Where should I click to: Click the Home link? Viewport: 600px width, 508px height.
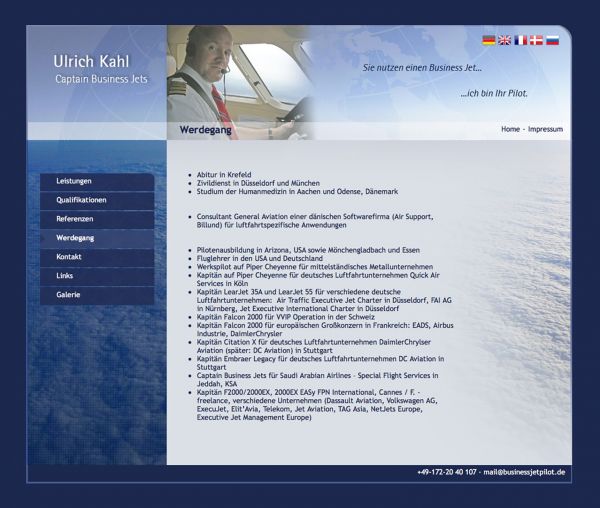point(510,130)
